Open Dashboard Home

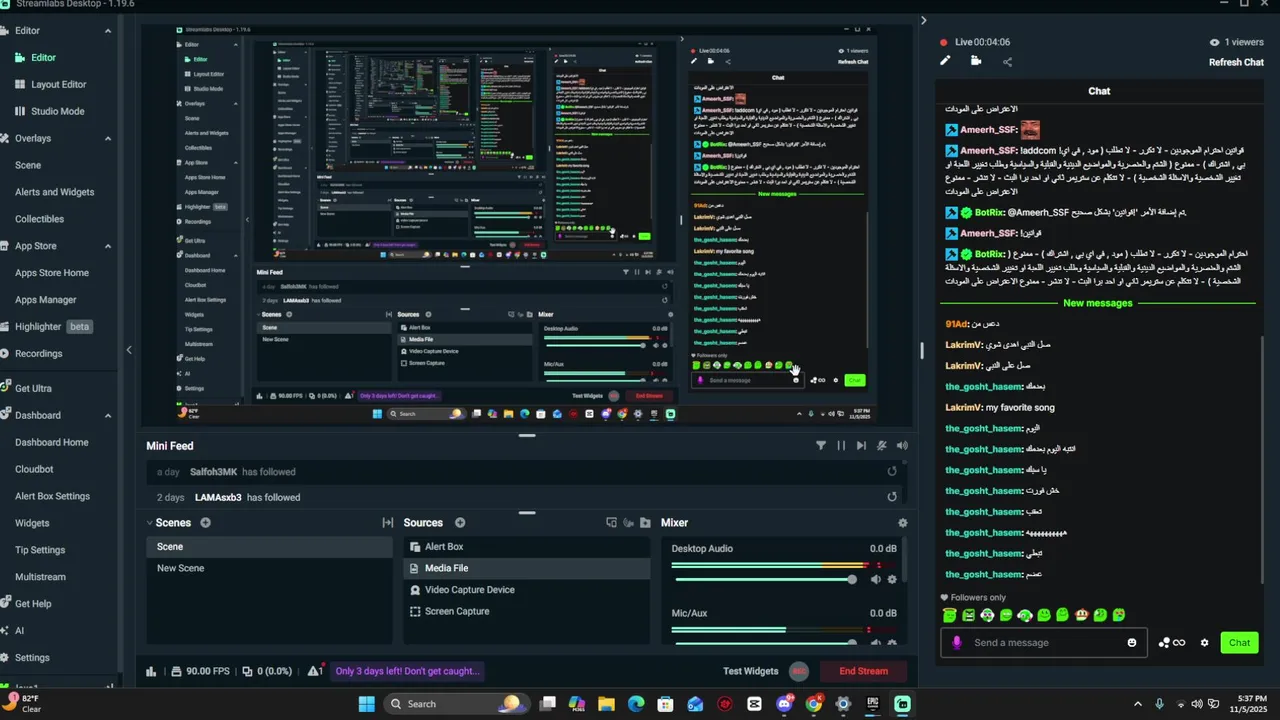52,442
